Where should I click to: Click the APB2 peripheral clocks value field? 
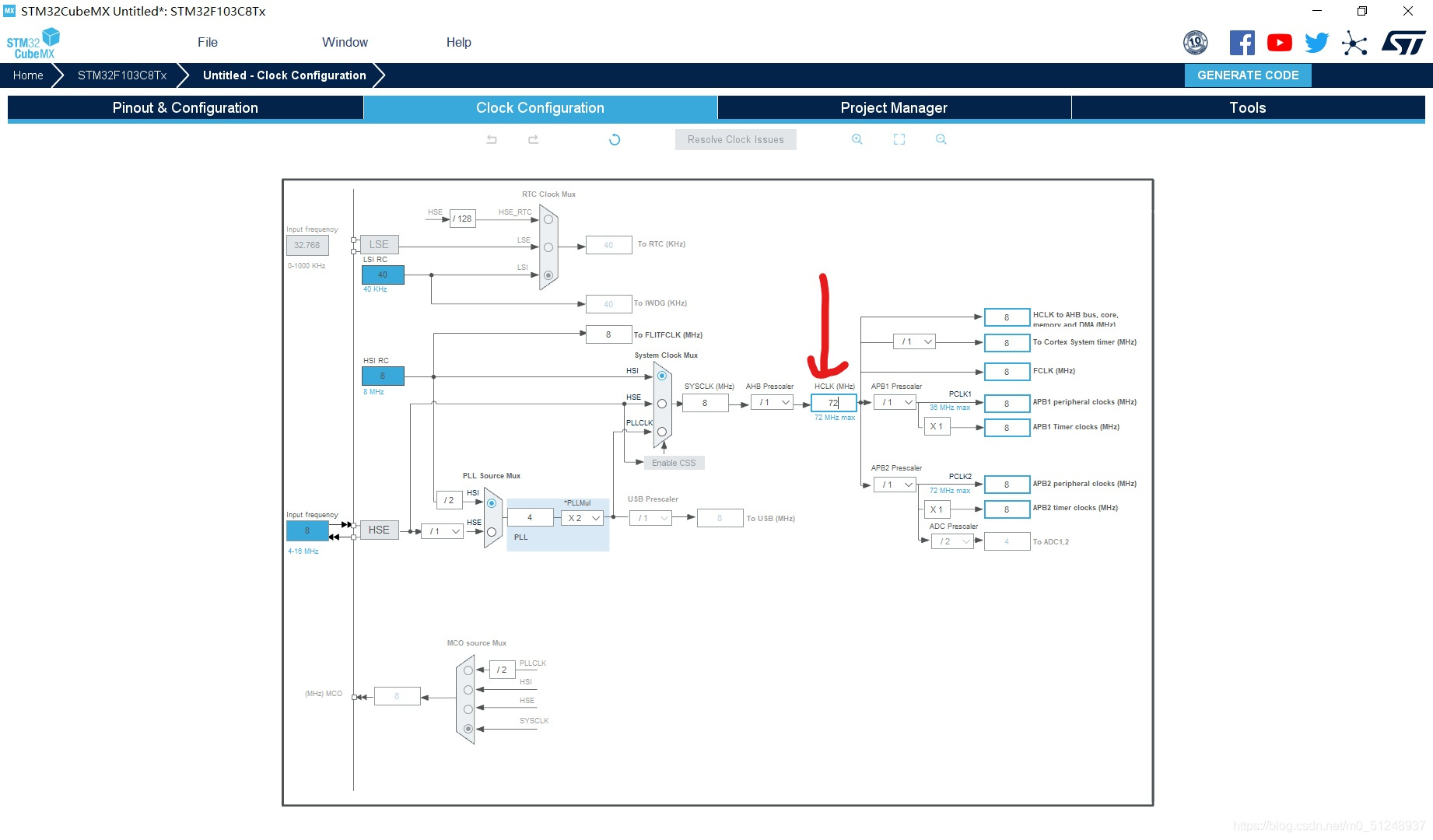click(1007, 485)
